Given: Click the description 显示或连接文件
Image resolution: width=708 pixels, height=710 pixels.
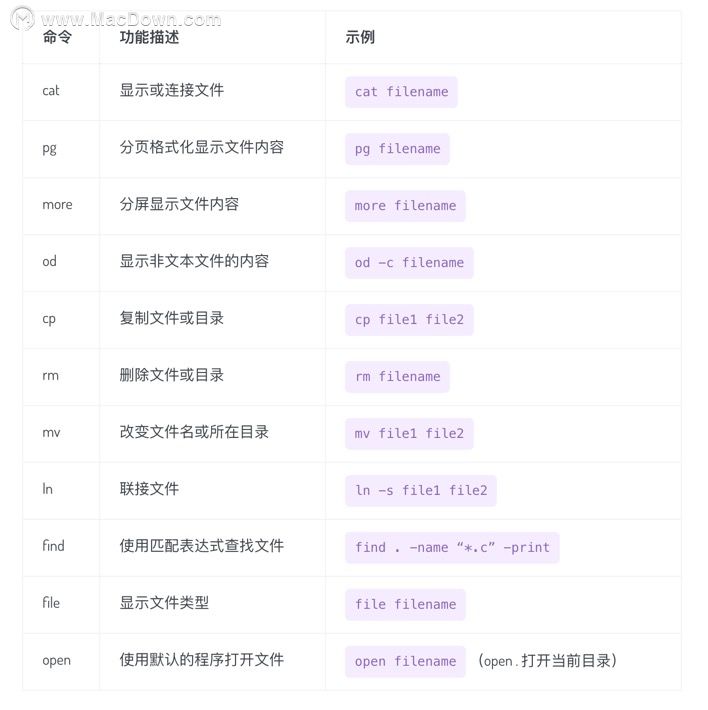Looking at the screenshot, I should pos(172,90).
